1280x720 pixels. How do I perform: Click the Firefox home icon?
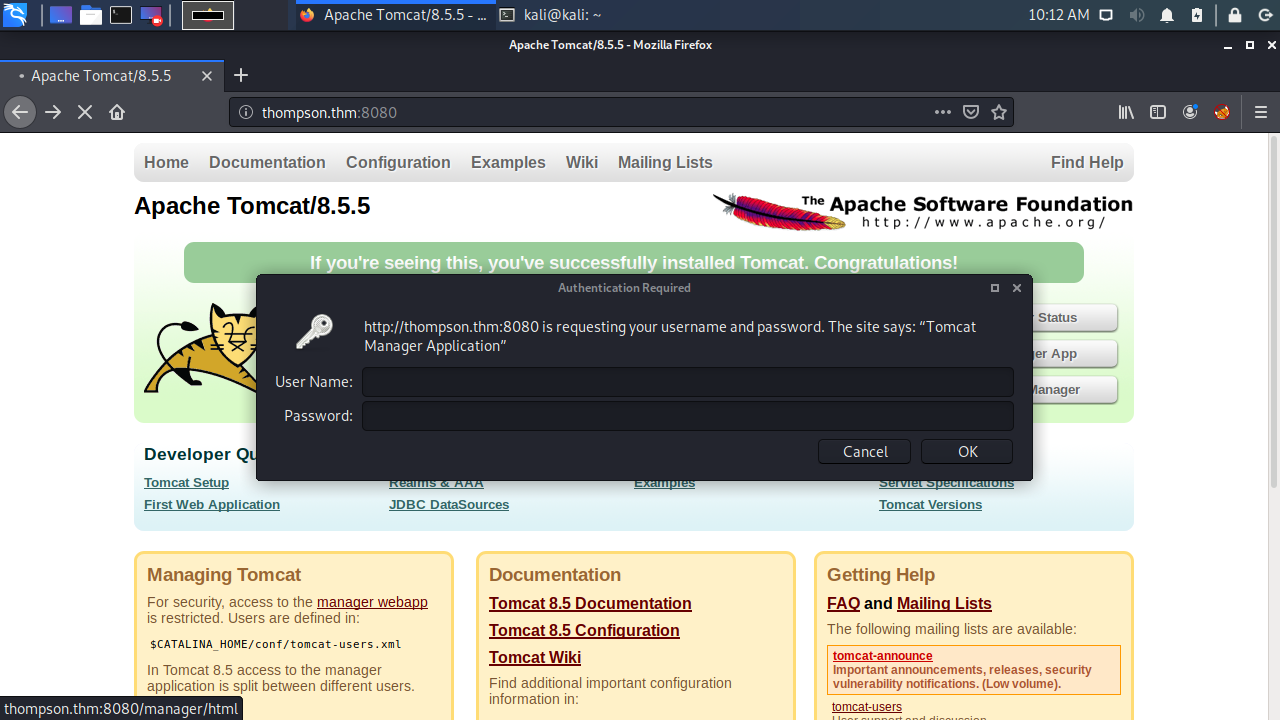[x=117, y=112]
